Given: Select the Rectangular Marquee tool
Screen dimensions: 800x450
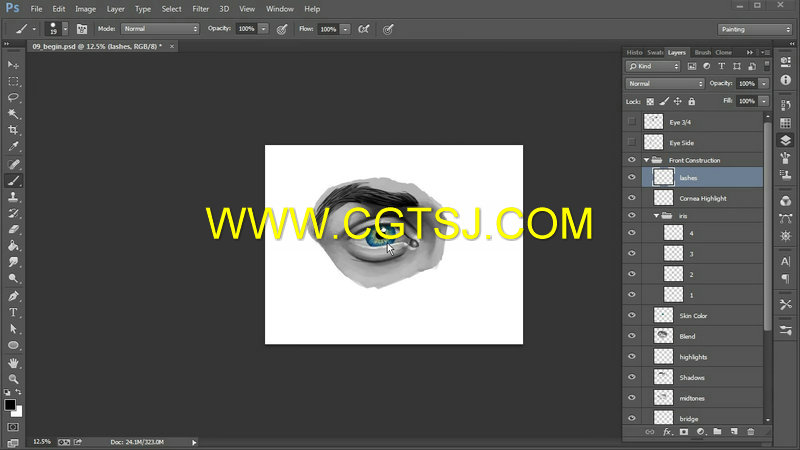Looking at the screenshot, I should 13,82.
